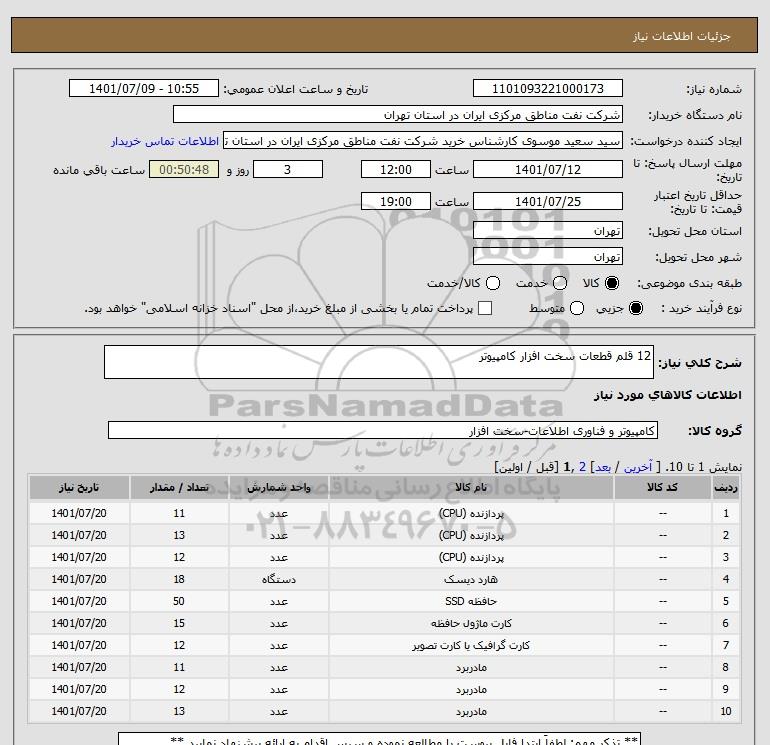Screen dimensions: 770x745
Task: Click the شماره نیاز field 1101093221000173
Action: [x=548, y=88]
